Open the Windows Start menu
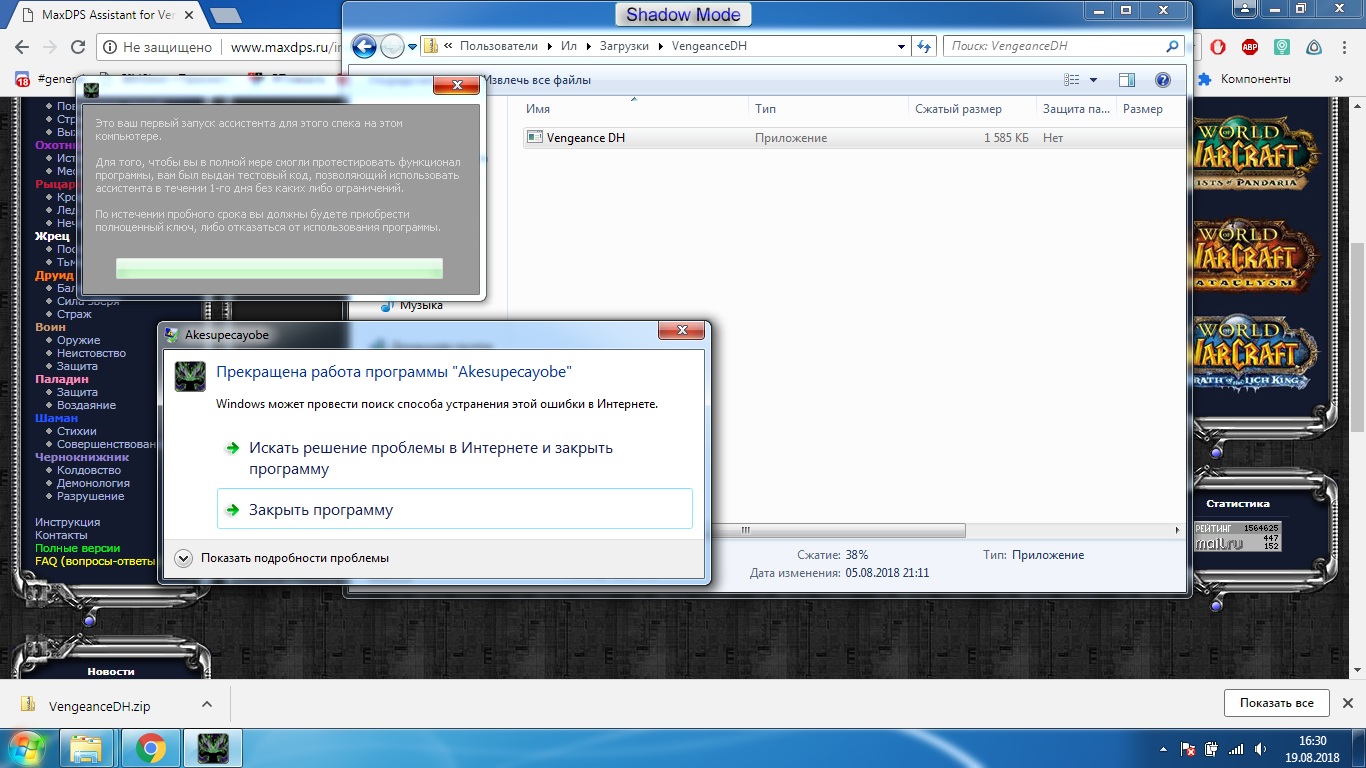Image resolution: width=1366 pixels, height=768 pixels. 27,748
